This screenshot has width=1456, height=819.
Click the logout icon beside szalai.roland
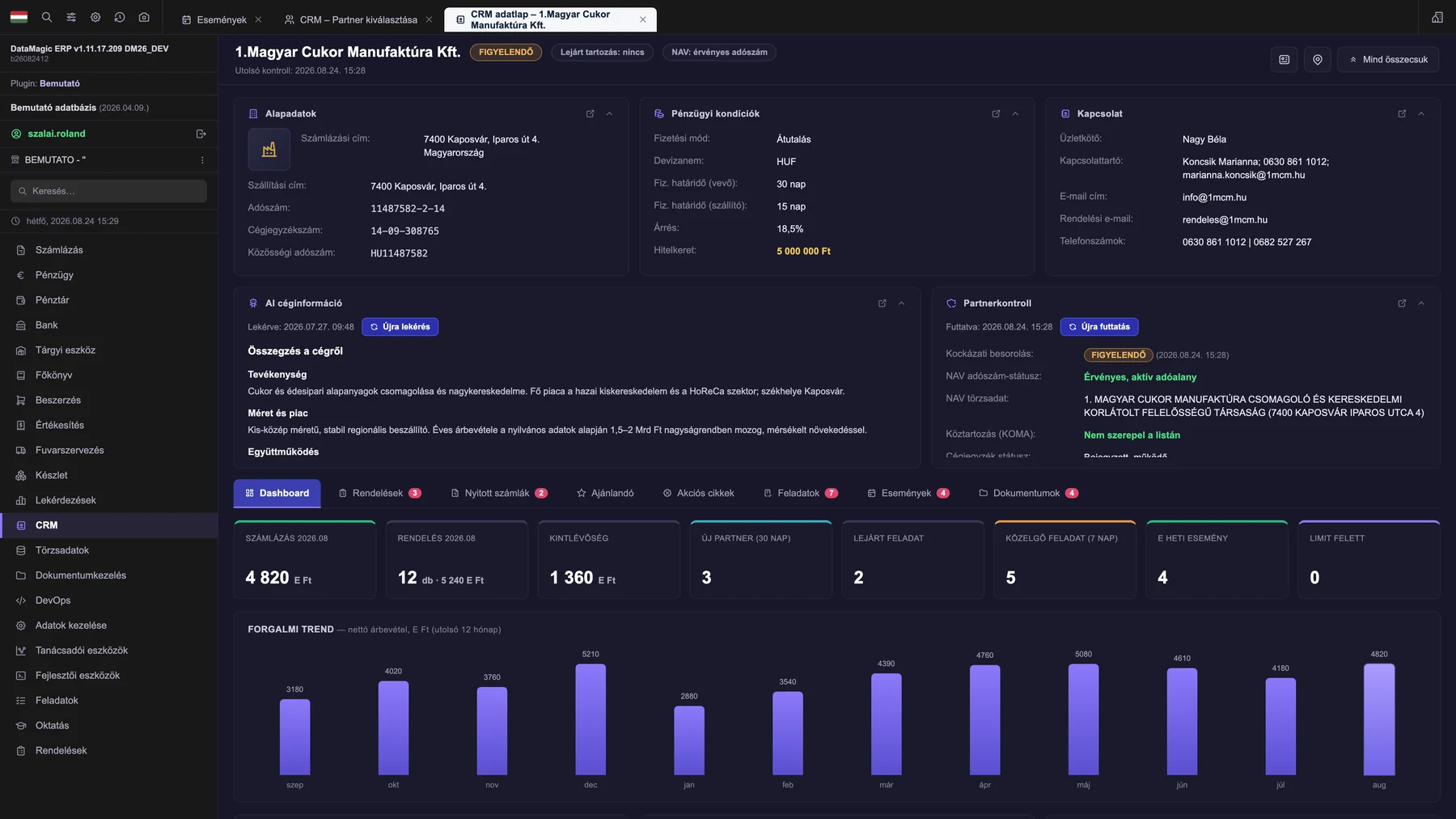(201, 134)
